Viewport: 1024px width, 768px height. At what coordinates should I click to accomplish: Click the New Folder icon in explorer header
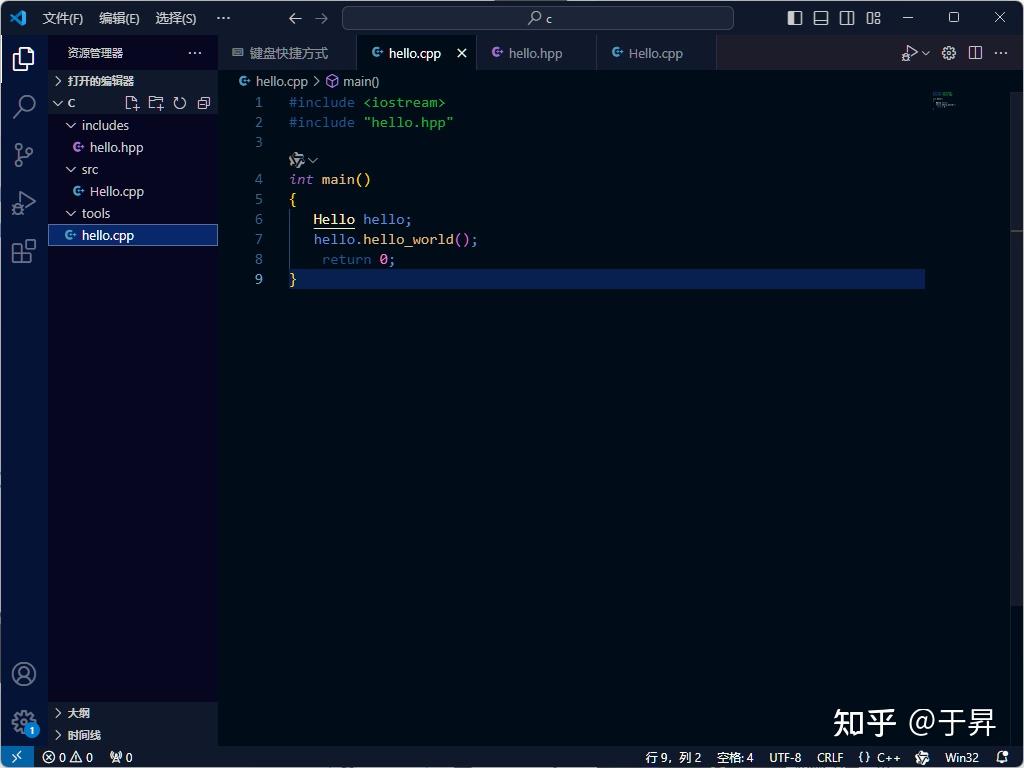(x=156, y=103)
